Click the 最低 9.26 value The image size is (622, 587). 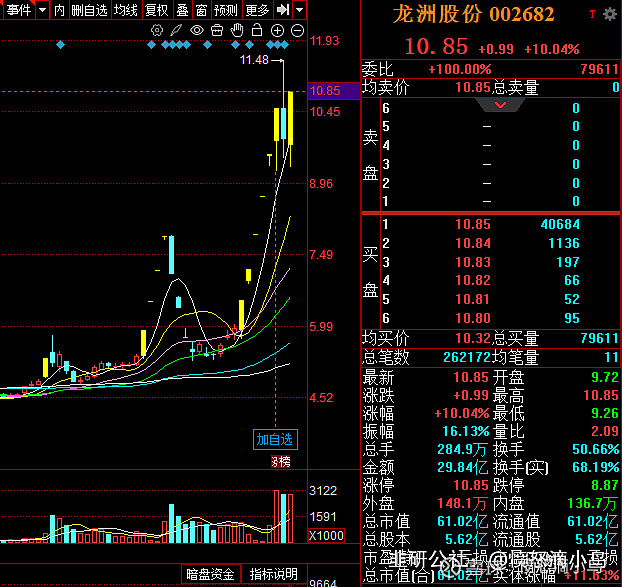[605, 413]
